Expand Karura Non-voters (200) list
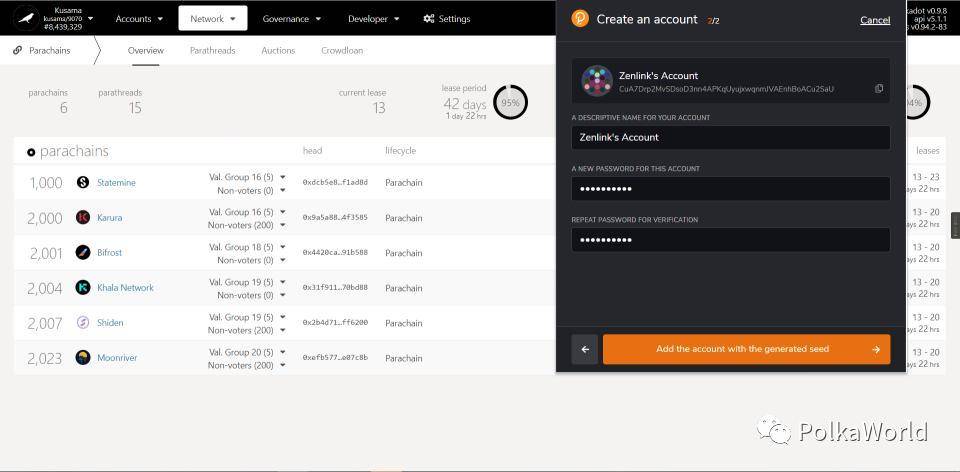 [247, 225]
